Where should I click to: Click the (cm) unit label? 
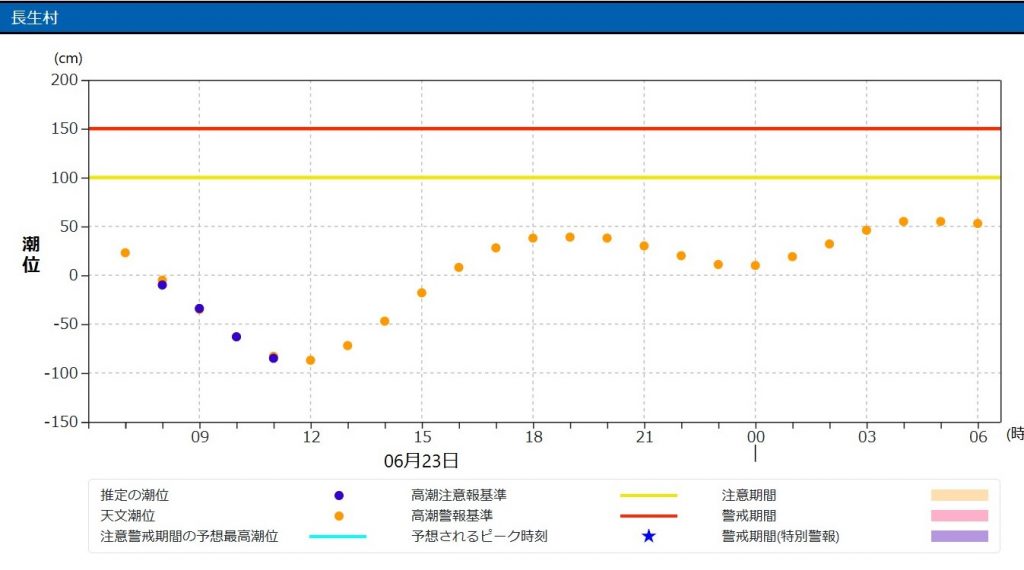pyautogui.click(x=68, y=58)
